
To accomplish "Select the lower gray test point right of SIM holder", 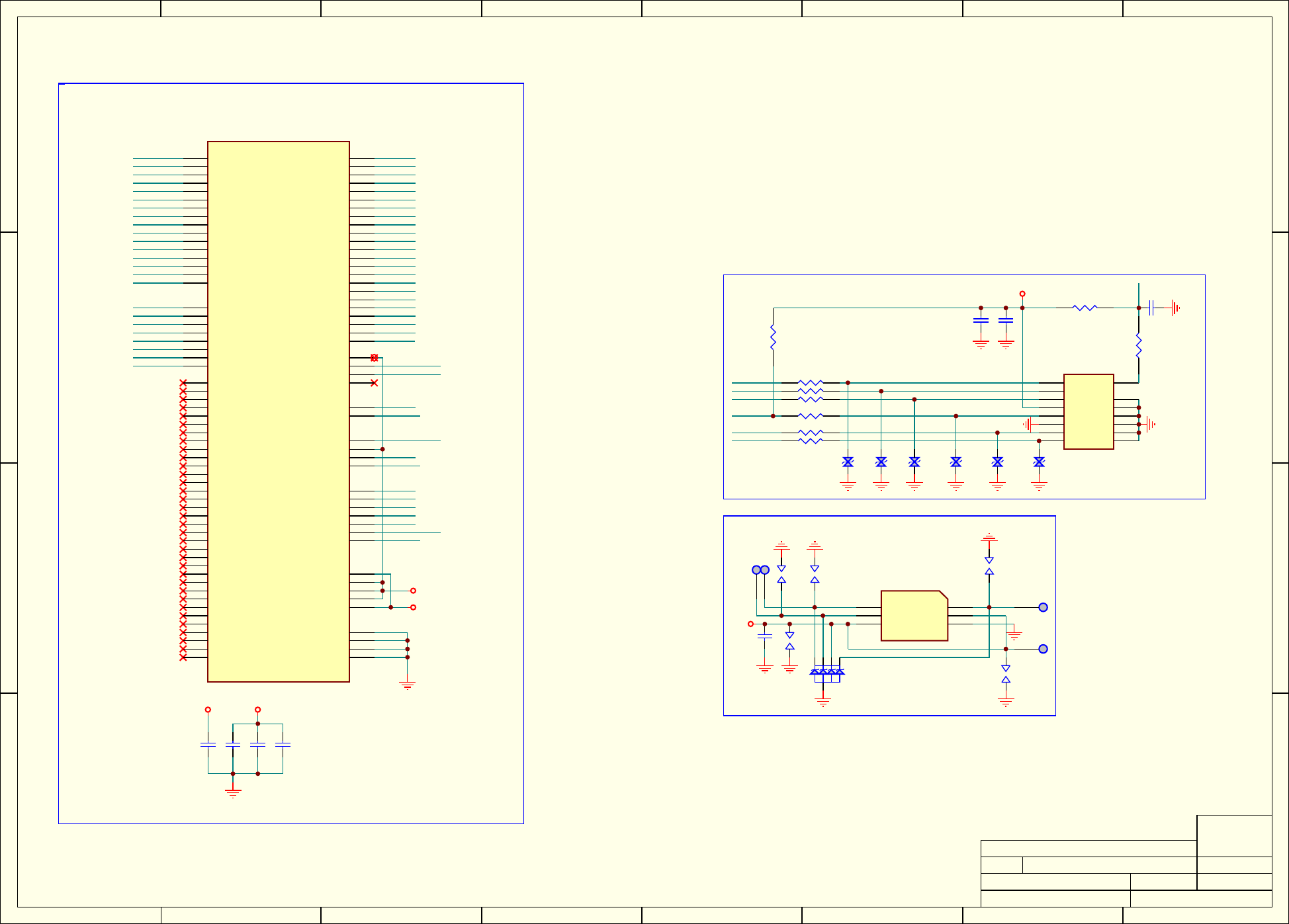I will tap(1043, 649).
